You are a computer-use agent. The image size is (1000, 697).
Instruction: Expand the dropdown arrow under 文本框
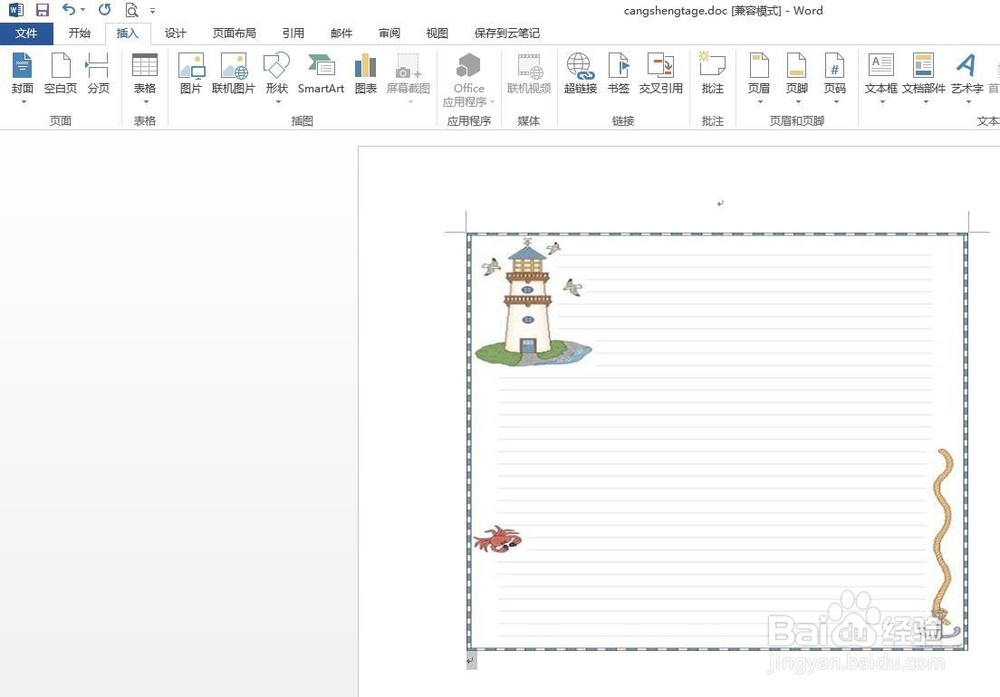pyautogui.click(x=881, y=101)
